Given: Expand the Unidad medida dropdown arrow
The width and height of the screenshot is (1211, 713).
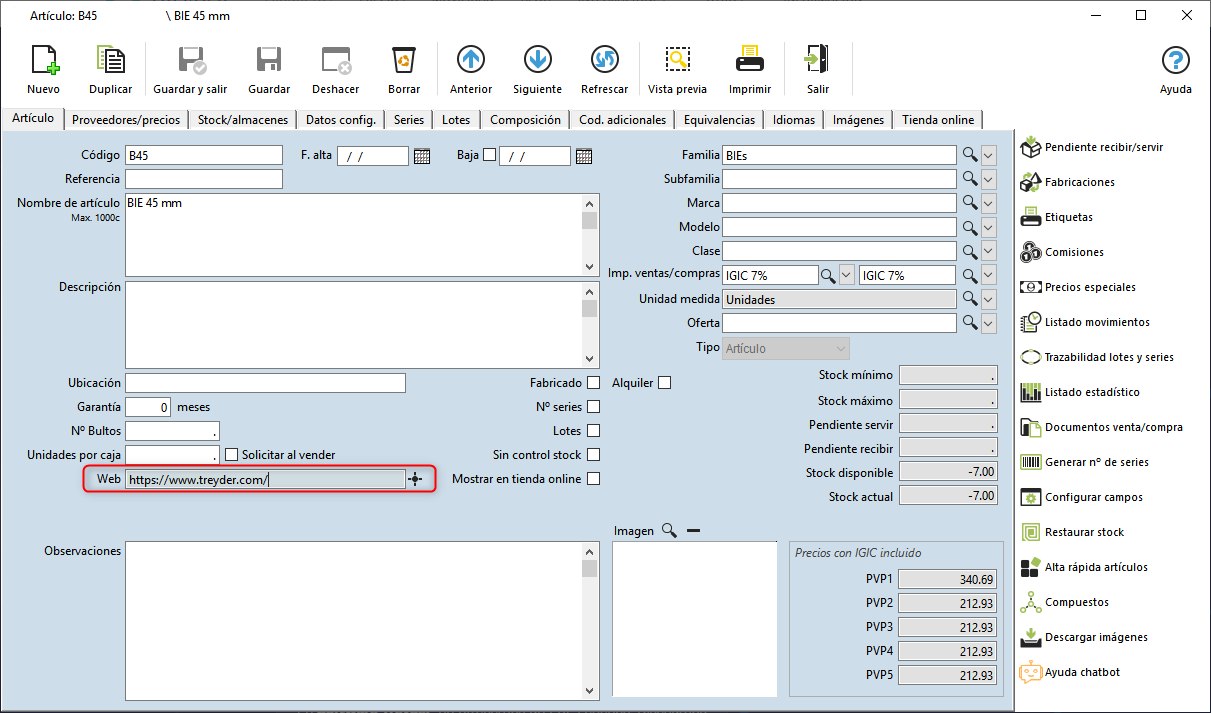Looking at the screenshot, I should (x=989, y=299).
